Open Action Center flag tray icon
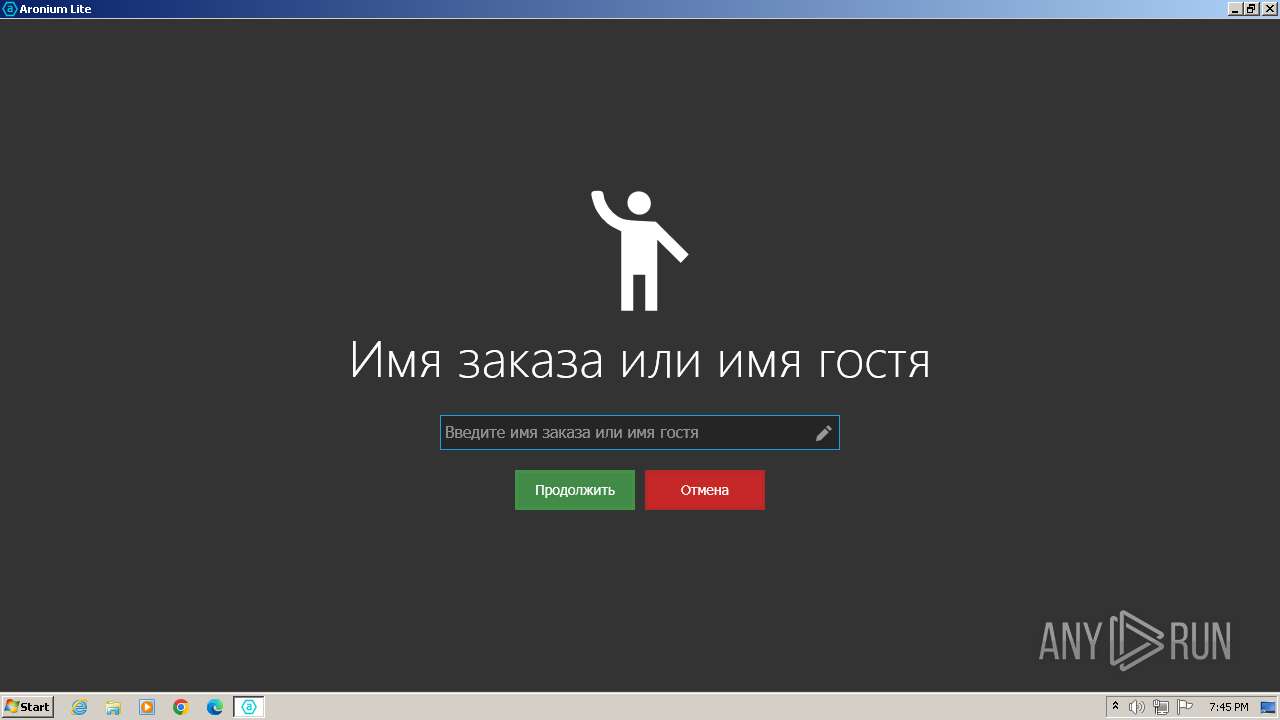This screenshot has width=1280, height=720. click(1185, 707)
